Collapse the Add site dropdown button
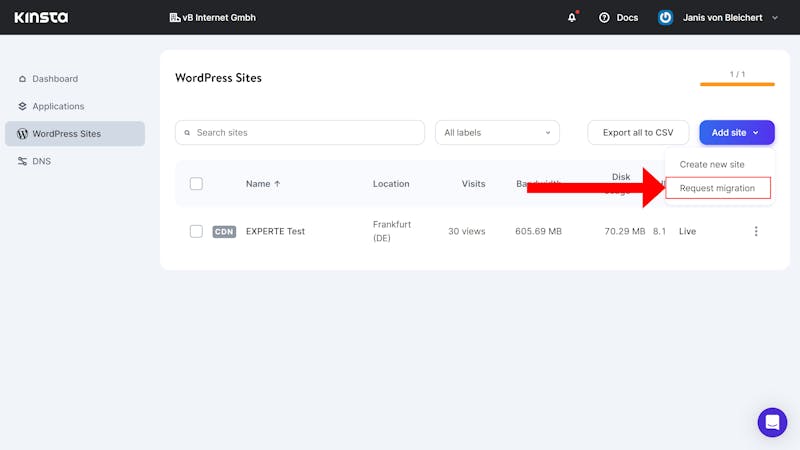800x450 pixels. pyautogui.click(x=737, y=133)
